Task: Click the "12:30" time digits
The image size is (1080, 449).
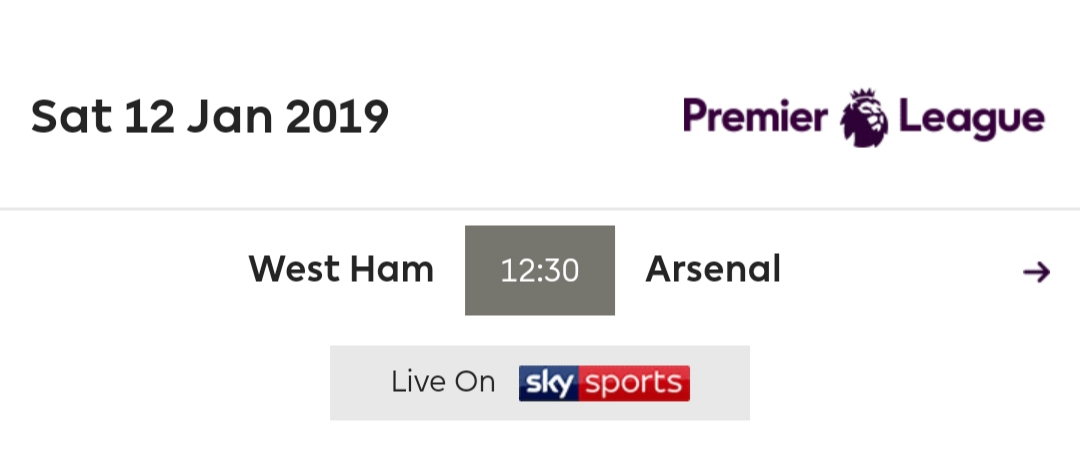Action: tap(540, 271)
